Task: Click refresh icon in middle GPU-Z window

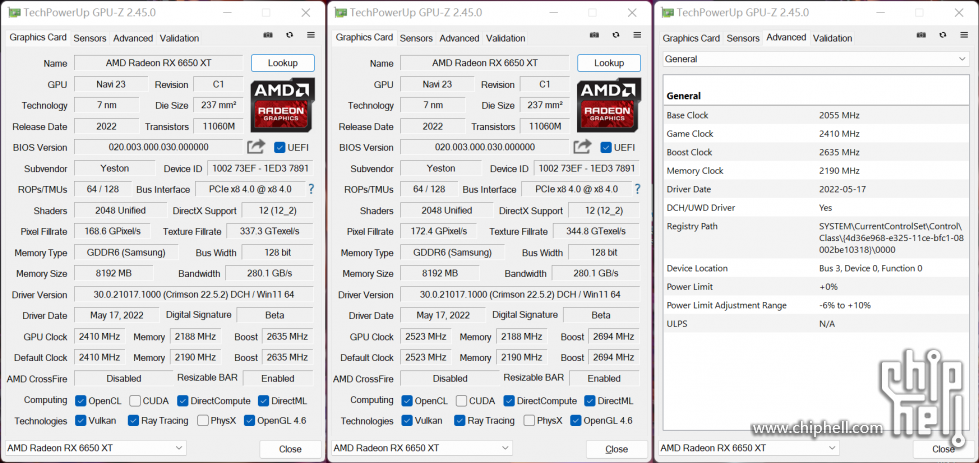Action: [x=616, y=35]
